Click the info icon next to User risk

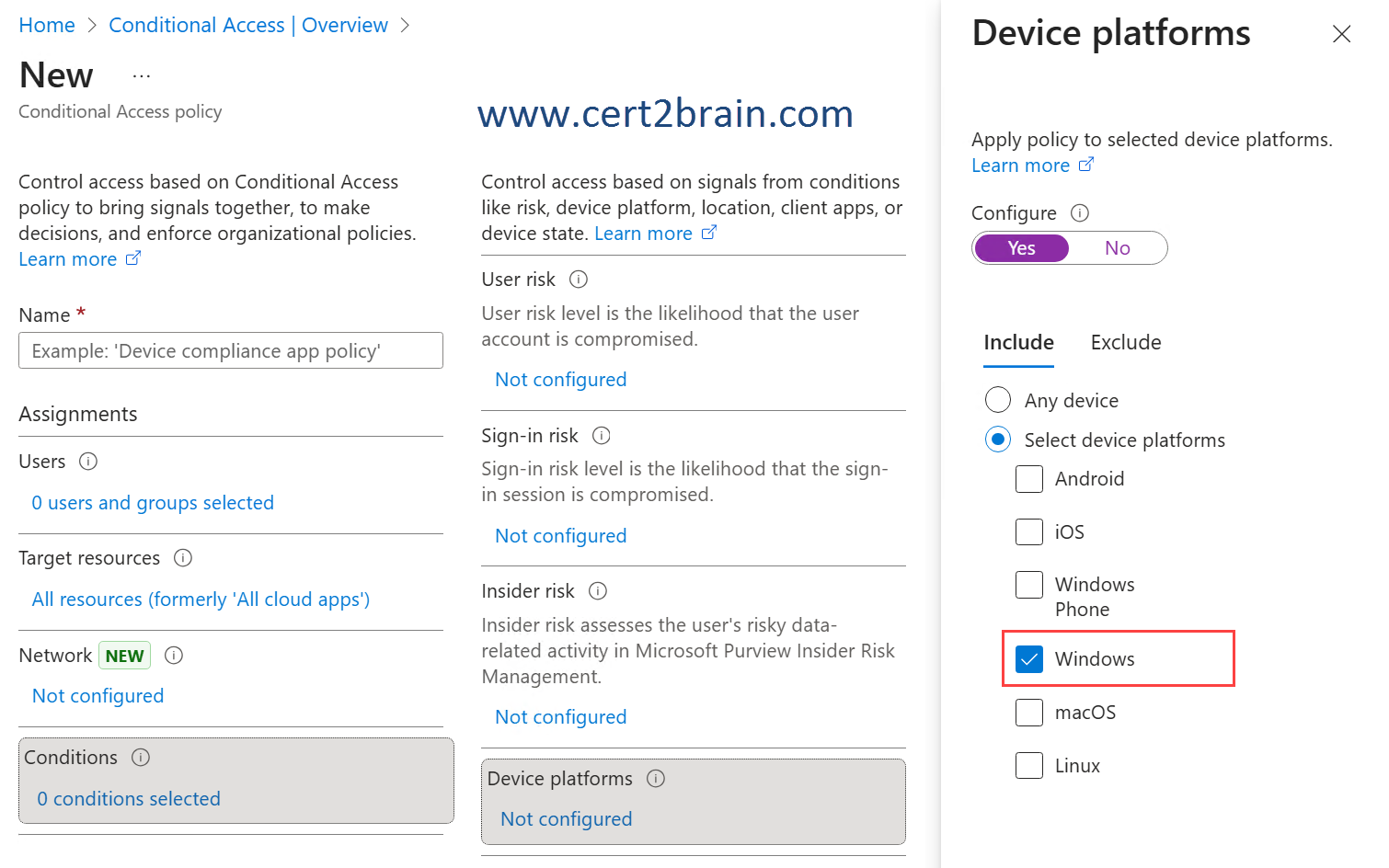click(579, 280)
